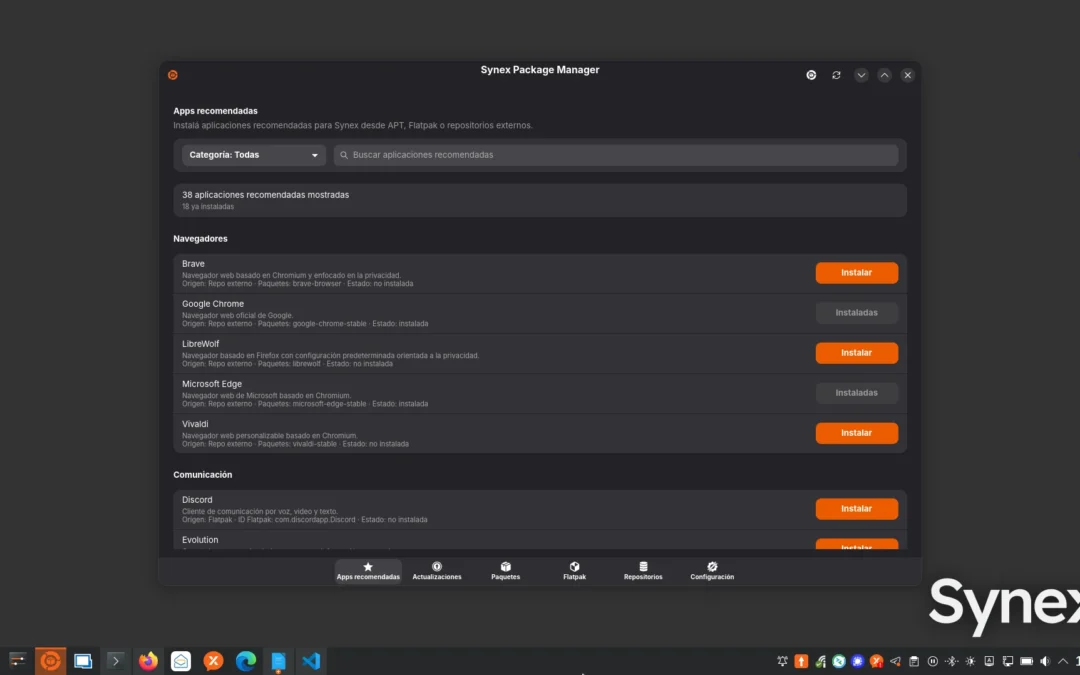The width and height of the screenshot is (1080, 675).
Task: Open the blue document app in taskbar
Action: [x=278, y=661]
